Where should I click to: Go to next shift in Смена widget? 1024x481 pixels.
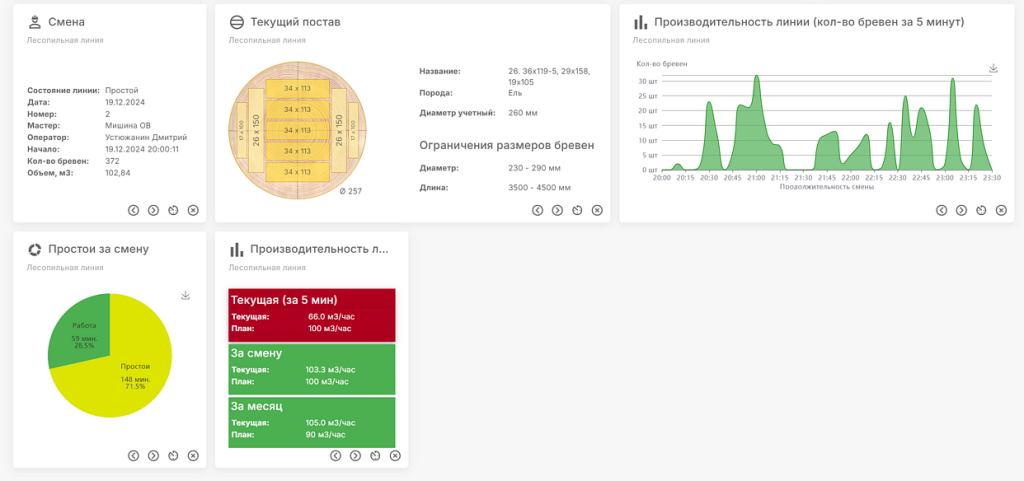pos(153,210)
